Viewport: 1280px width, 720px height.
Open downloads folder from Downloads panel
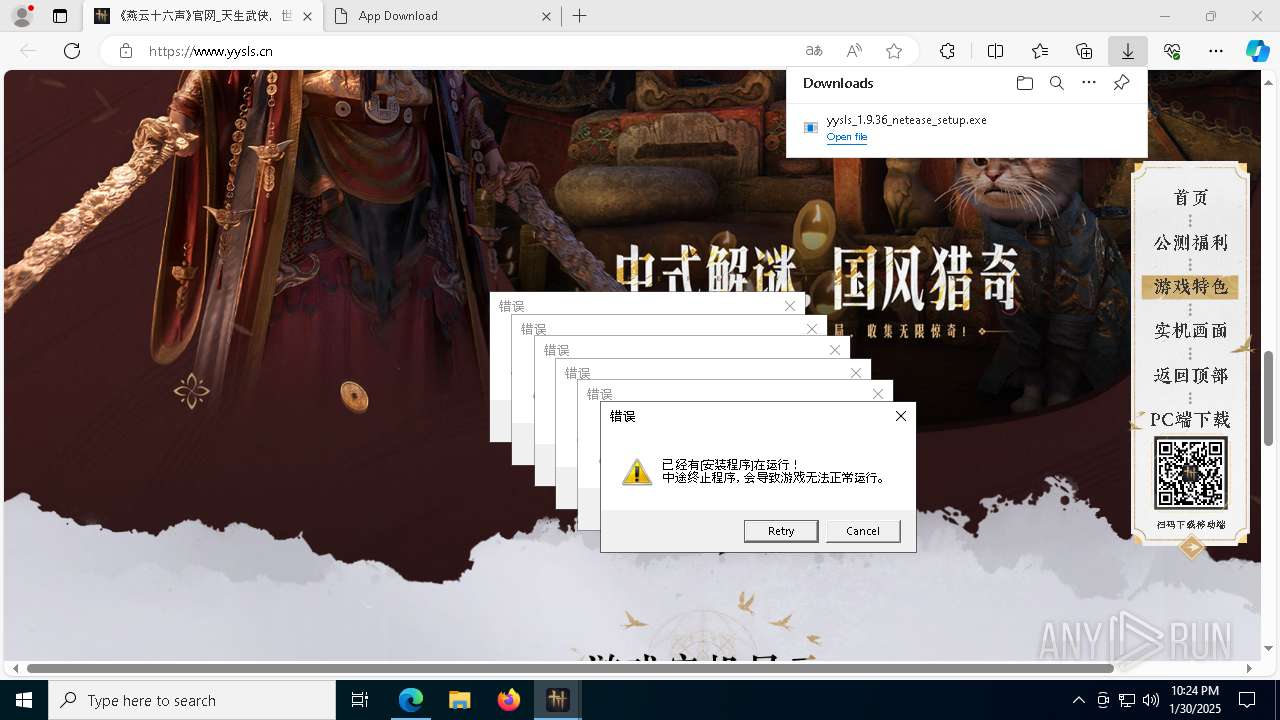[x=1024, y=83]
